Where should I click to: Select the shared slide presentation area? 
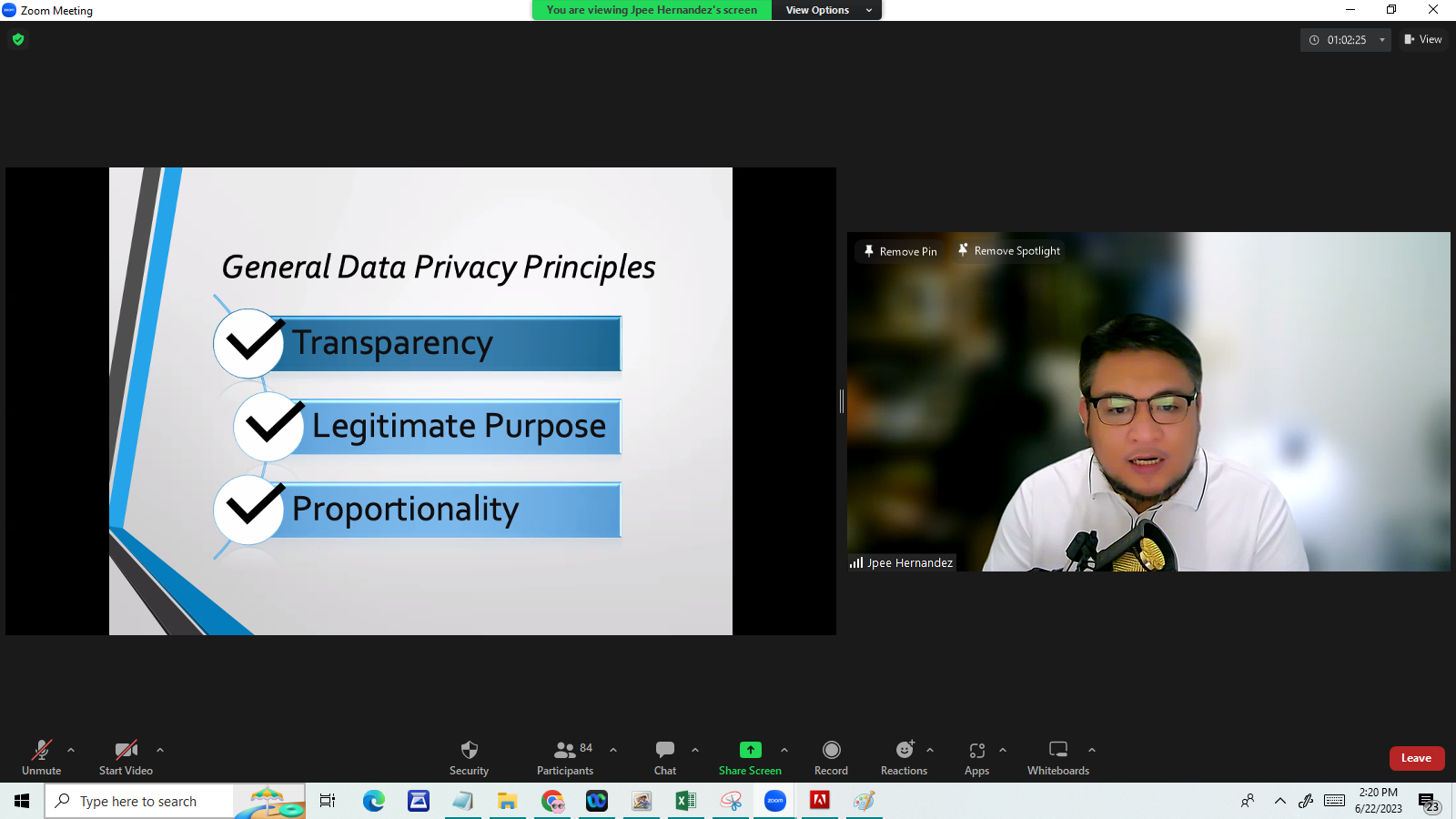pyautogui.click(x=420, y=400)
